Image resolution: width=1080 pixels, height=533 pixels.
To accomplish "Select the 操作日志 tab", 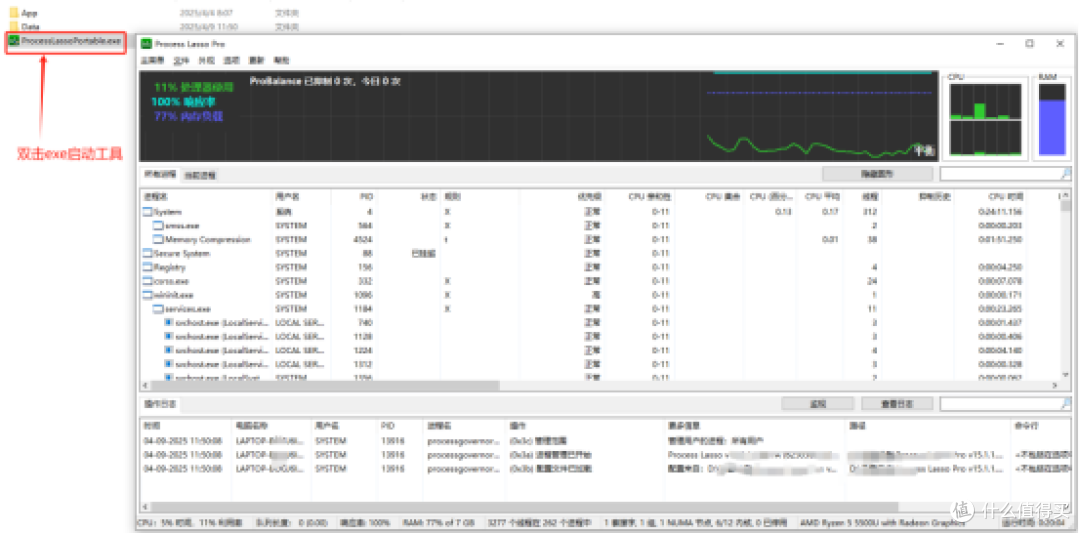I will tap(160, 404).
